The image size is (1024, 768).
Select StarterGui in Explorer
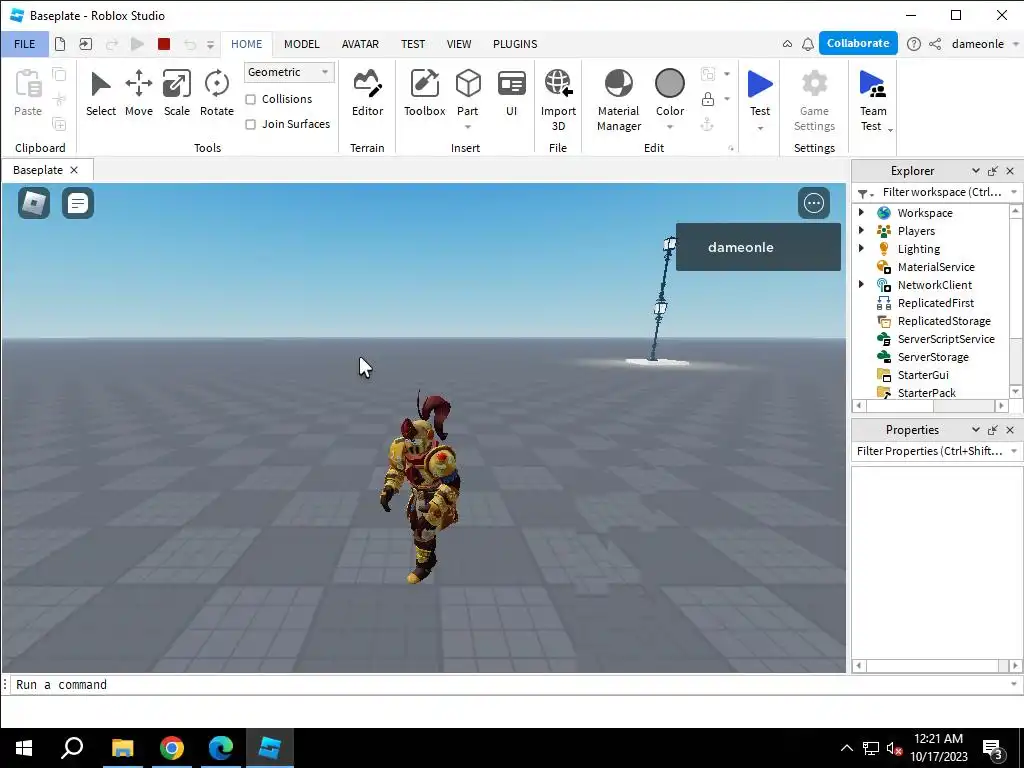[x=923, y=375]
